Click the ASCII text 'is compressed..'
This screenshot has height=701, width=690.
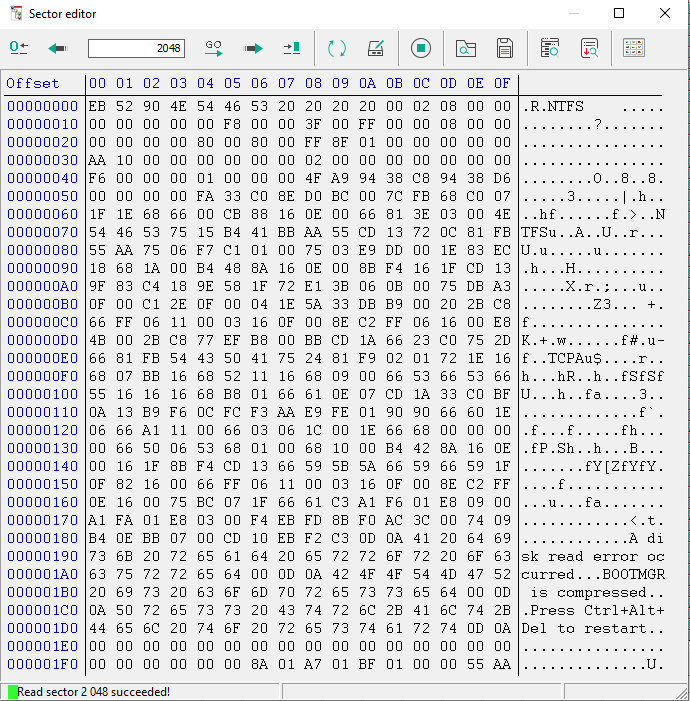tap(597, 593)
